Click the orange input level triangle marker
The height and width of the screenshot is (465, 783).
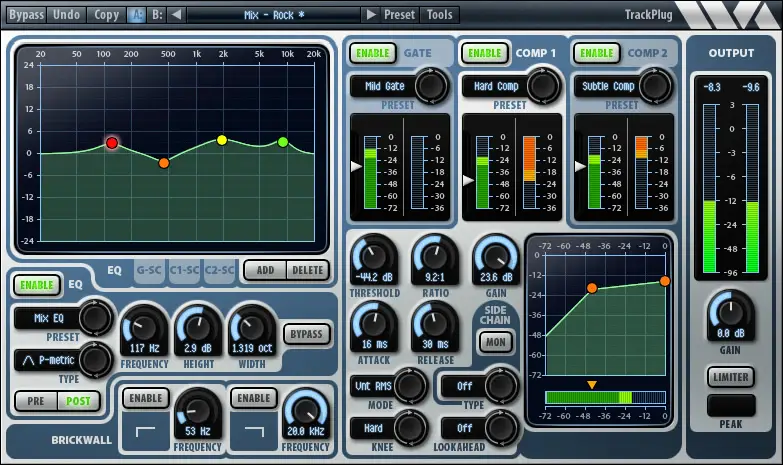[x=592, y=385]
